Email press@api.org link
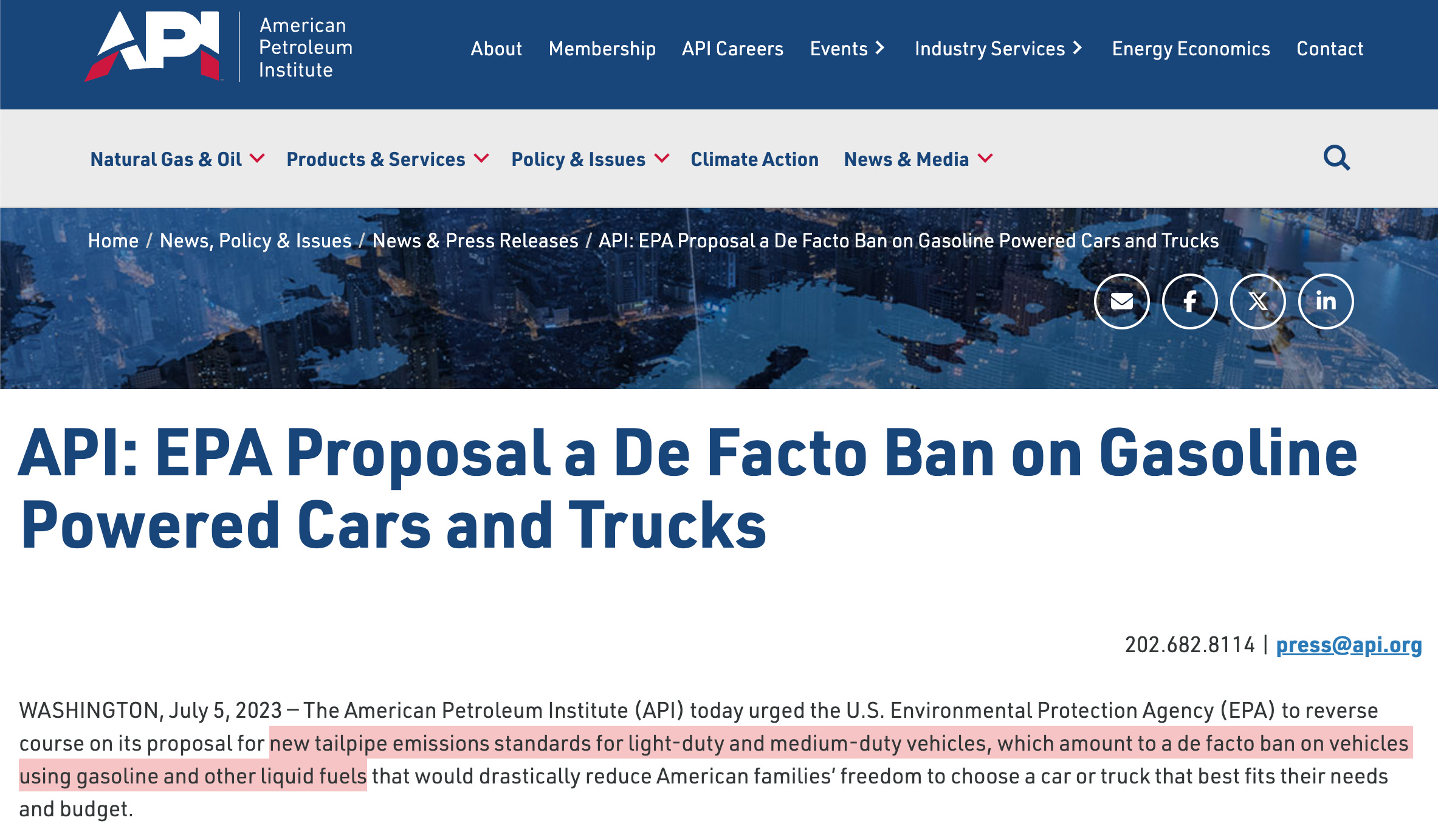Viewport: 1438px width, 840px height. [x=1349, y=645]
